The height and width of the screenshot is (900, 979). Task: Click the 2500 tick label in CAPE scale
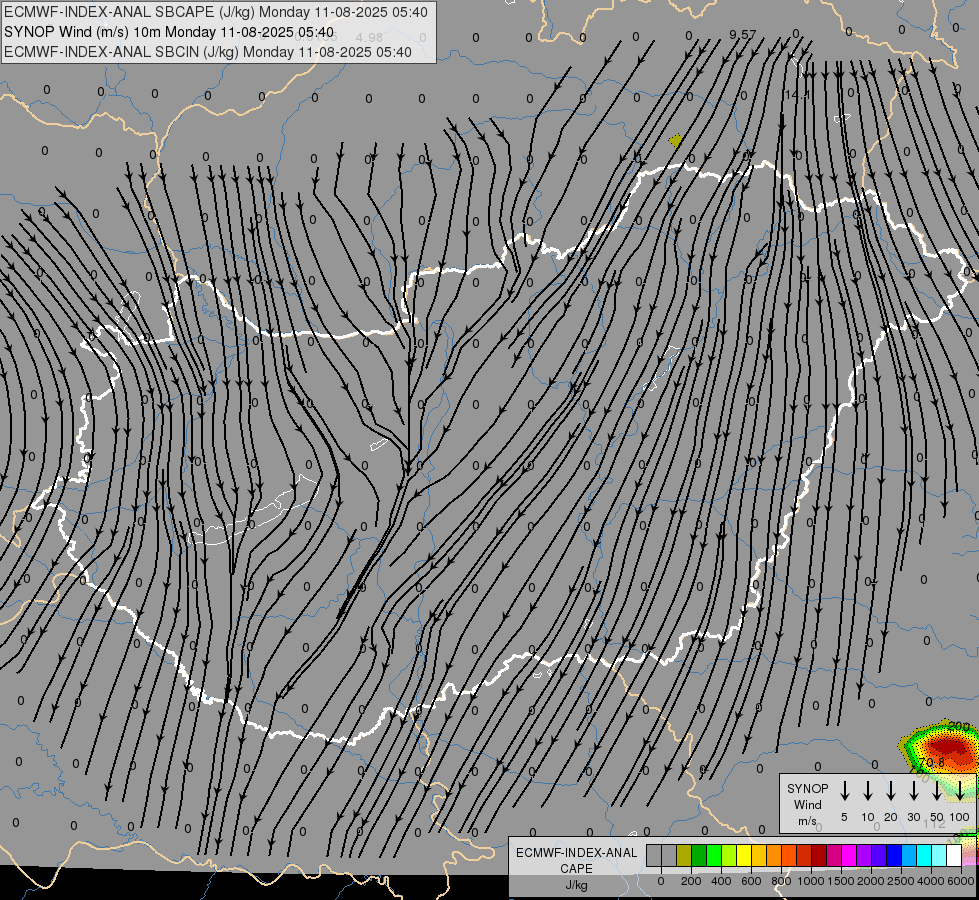coord(901,881)
